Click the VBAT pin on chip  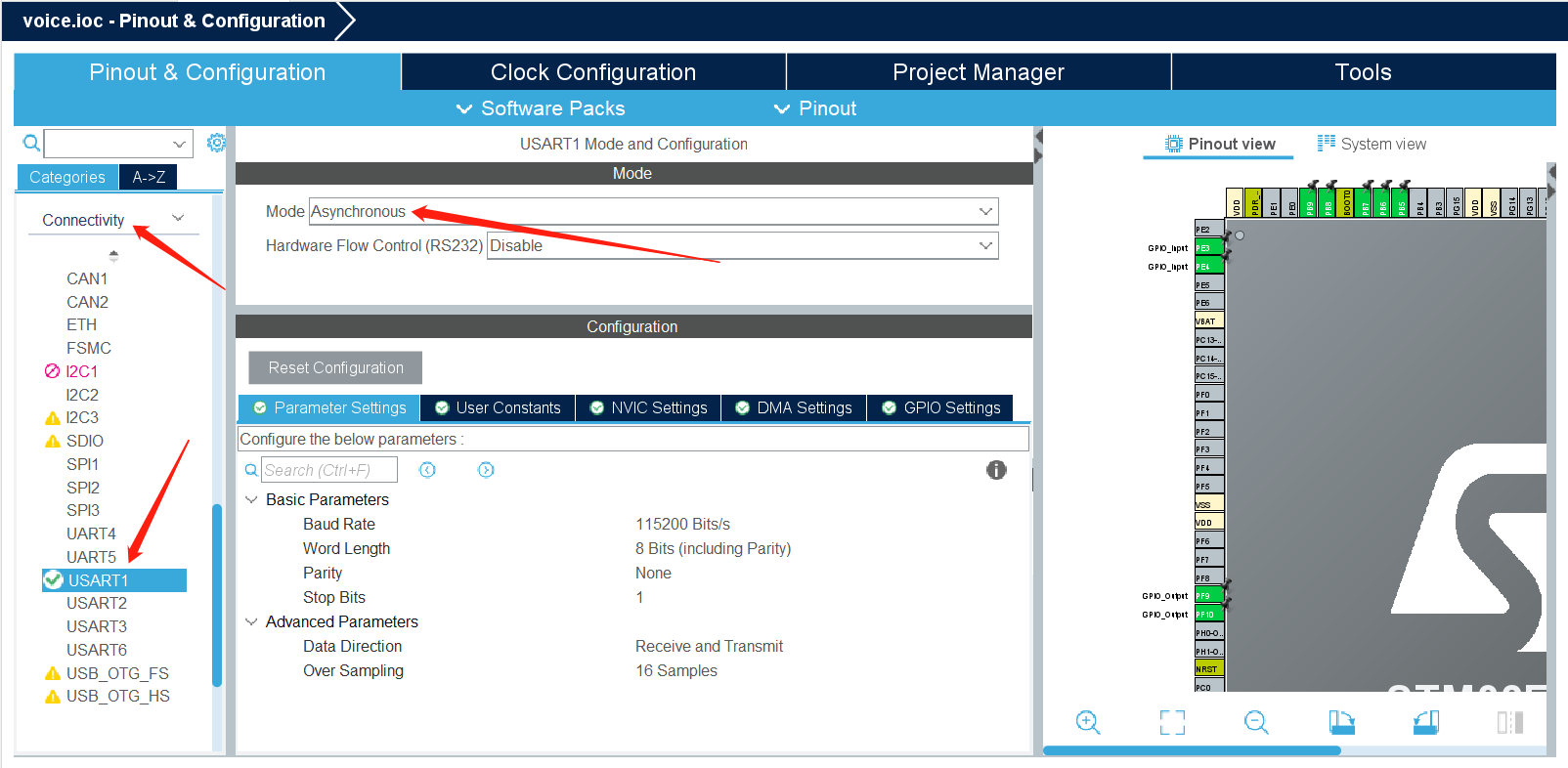(1209, 321)
